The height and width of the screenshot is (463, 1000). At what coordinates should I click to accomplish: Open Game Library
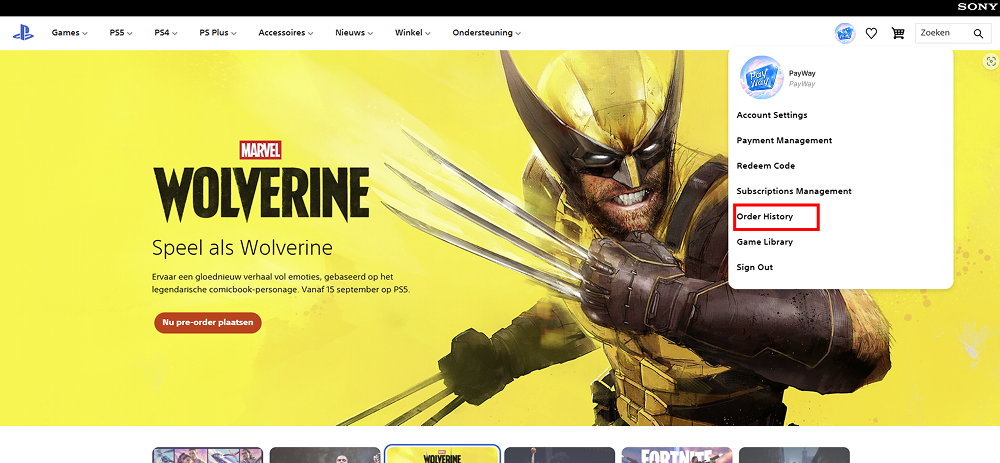coord(765,242)
